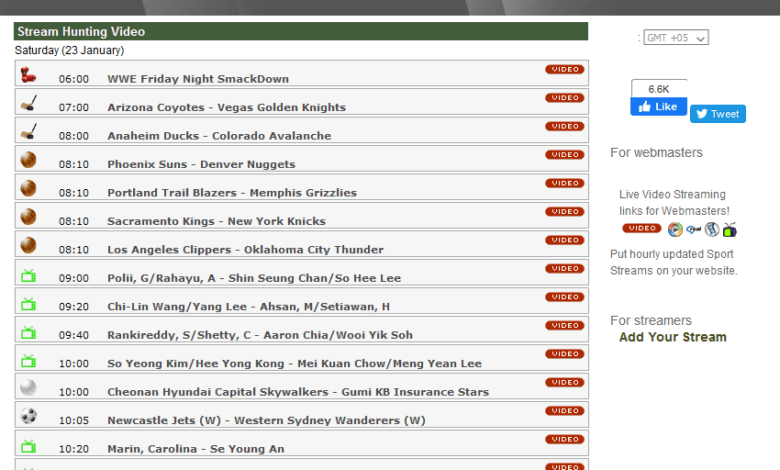Open Phoenix Suns - Denver Nuggets link
The image size is (780, 470).
201,164
